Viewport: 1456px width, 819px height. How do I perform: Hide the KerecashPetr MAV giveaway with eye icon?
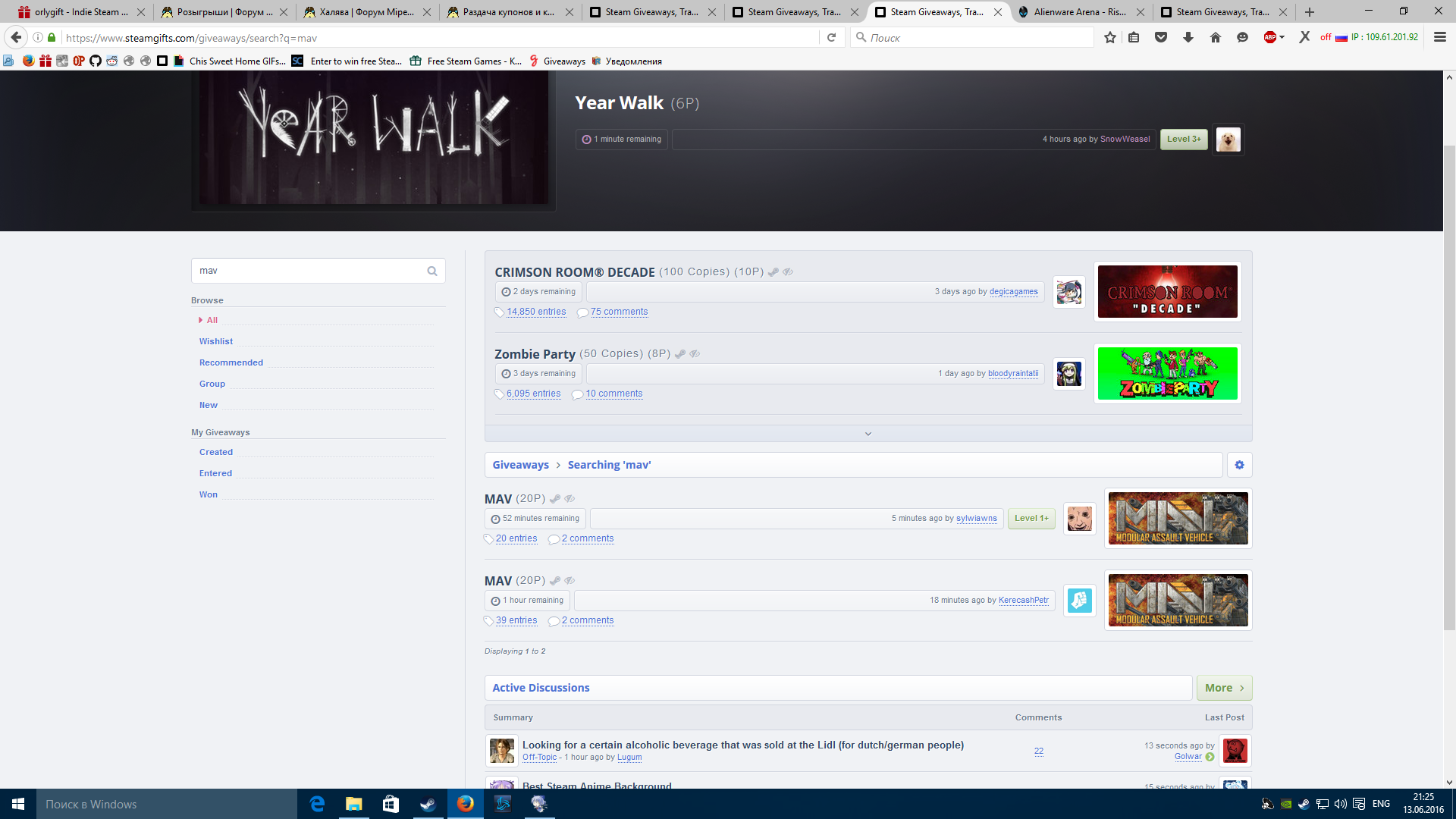tap(570, 580)
